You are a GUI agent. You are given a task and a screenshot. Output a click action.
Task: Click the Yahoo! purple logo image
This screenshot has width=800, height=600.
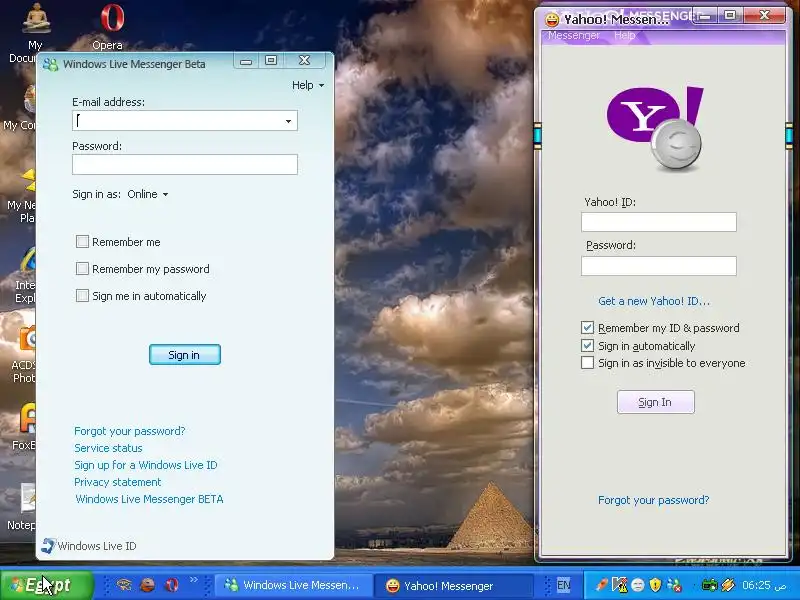coord(655,129)
